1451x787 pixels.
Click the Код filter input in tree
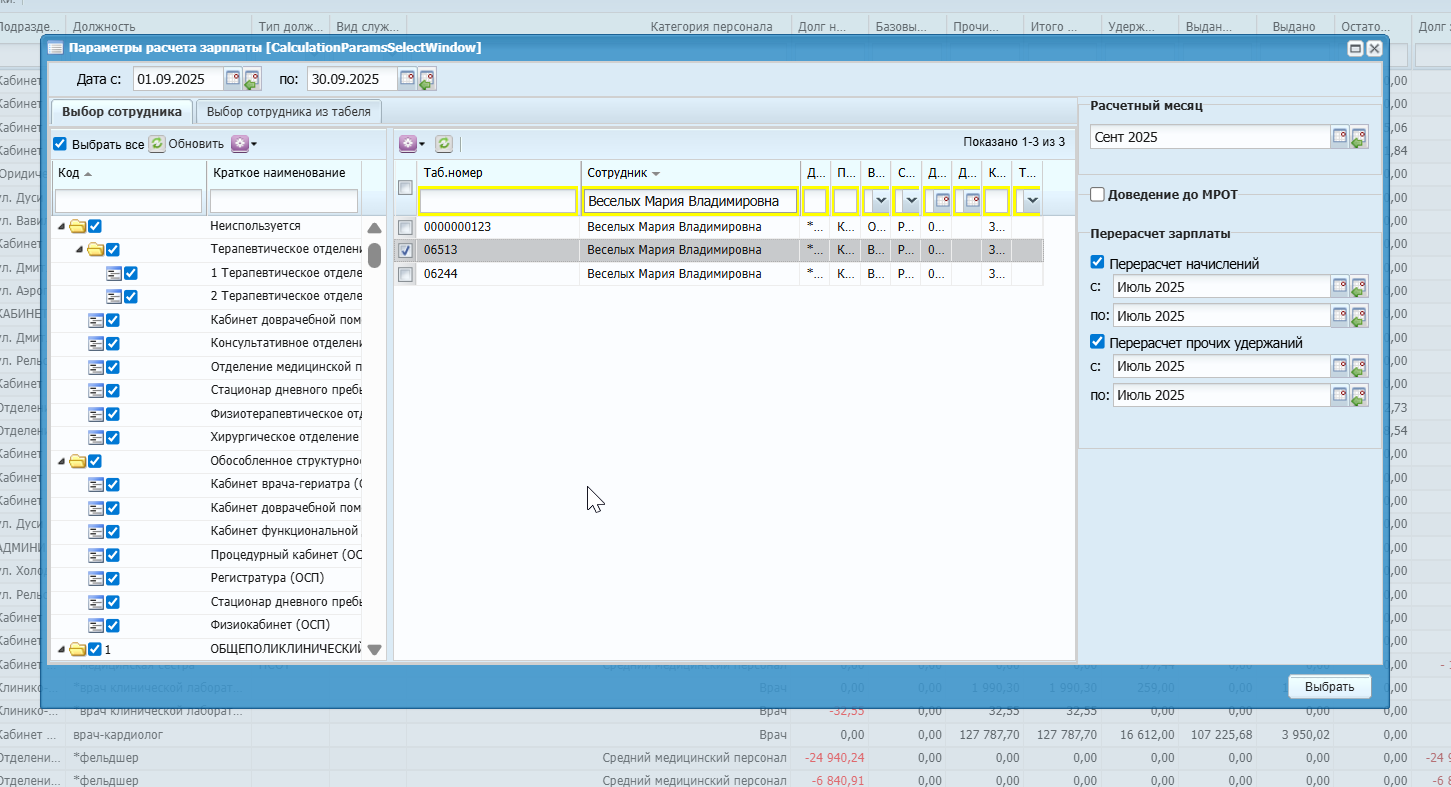pyautogui.click(x=129, y=201)
